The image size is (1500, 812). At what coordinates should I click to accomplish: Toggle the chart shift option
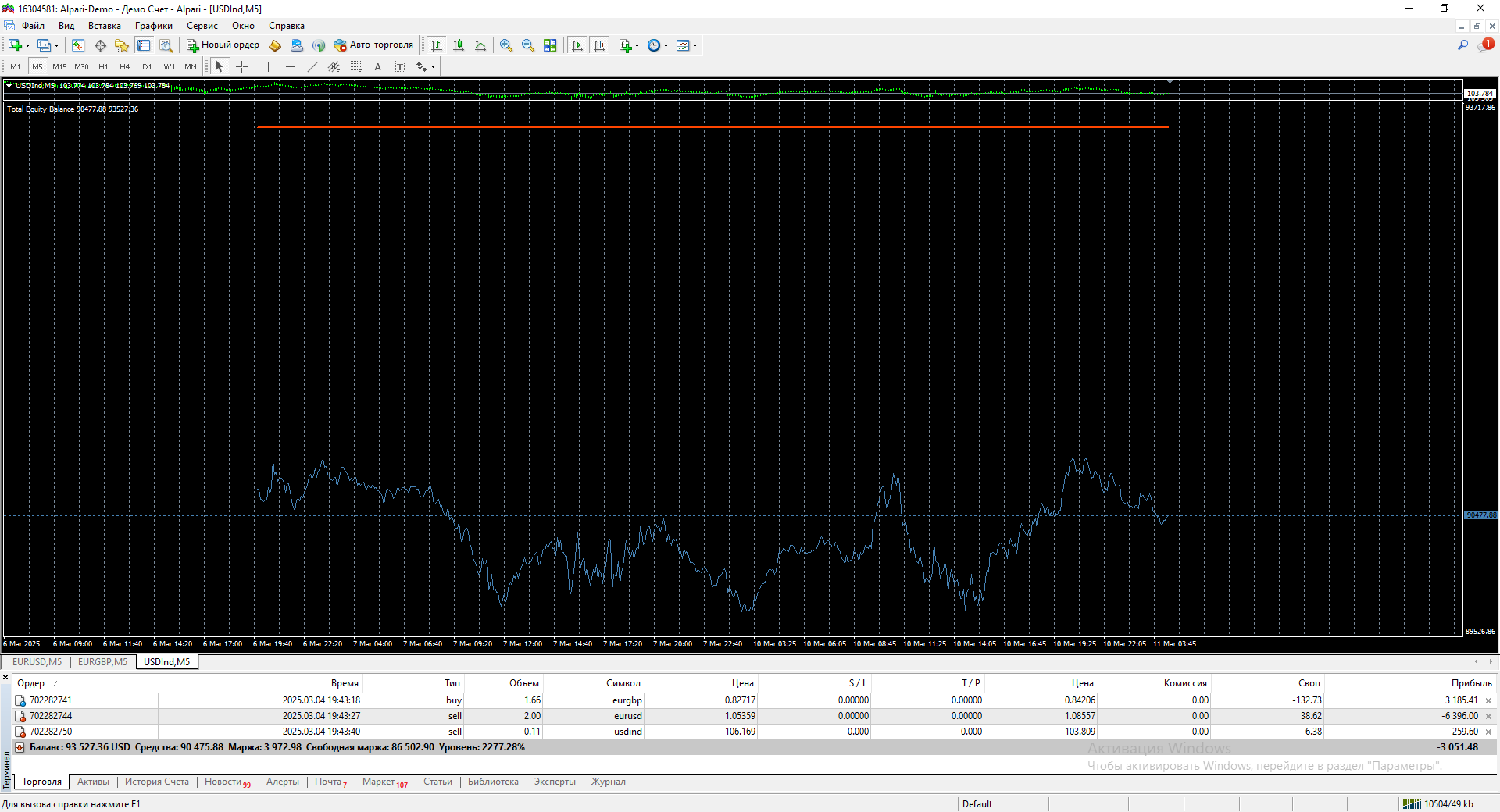click(599, 45)
